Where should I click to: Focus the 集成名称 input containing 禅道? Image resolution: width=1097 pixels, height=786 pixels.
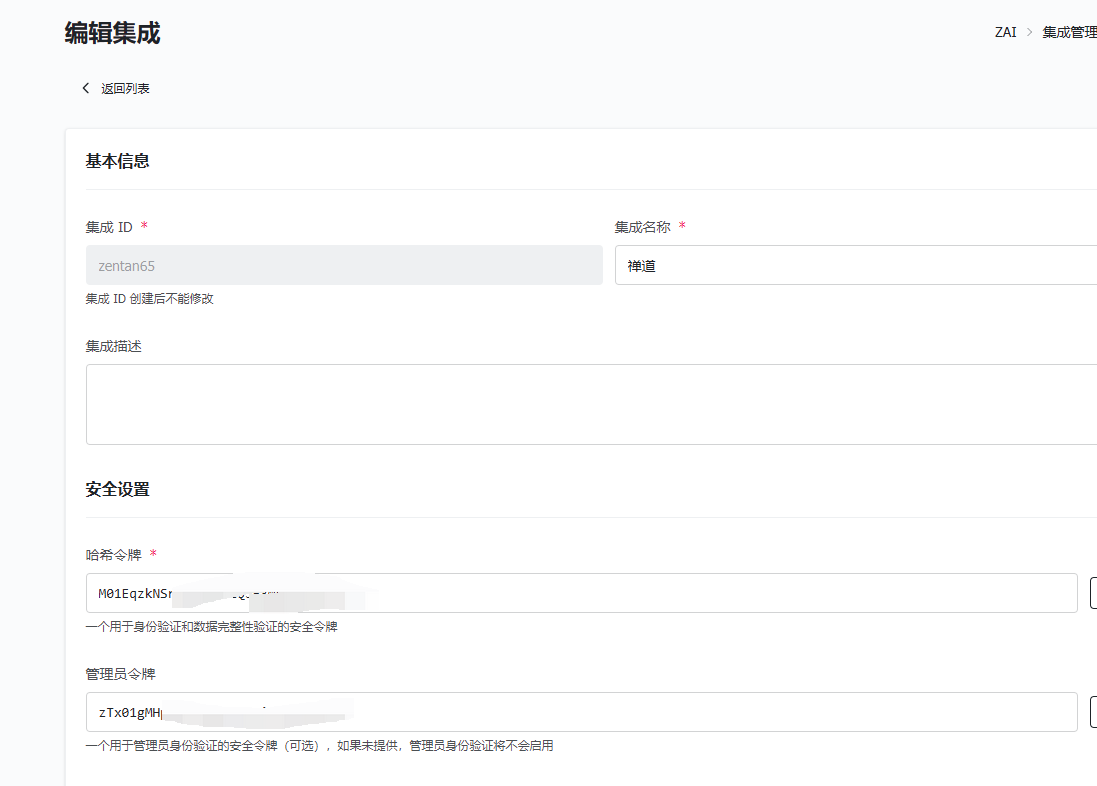(856, 265)
